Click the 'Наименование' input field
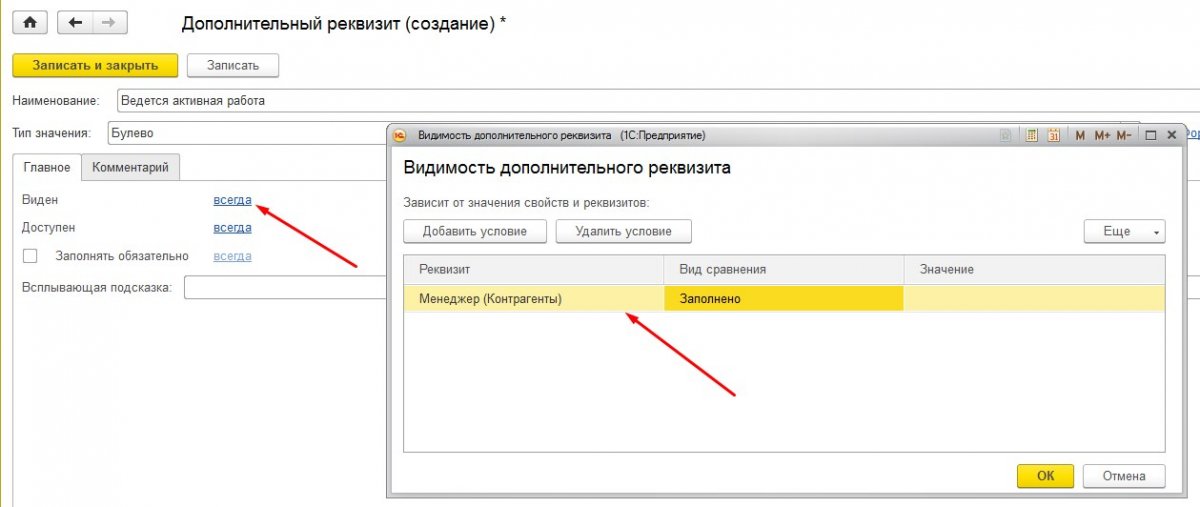Viewport: 1200px width, 507px height. (657, 100)
